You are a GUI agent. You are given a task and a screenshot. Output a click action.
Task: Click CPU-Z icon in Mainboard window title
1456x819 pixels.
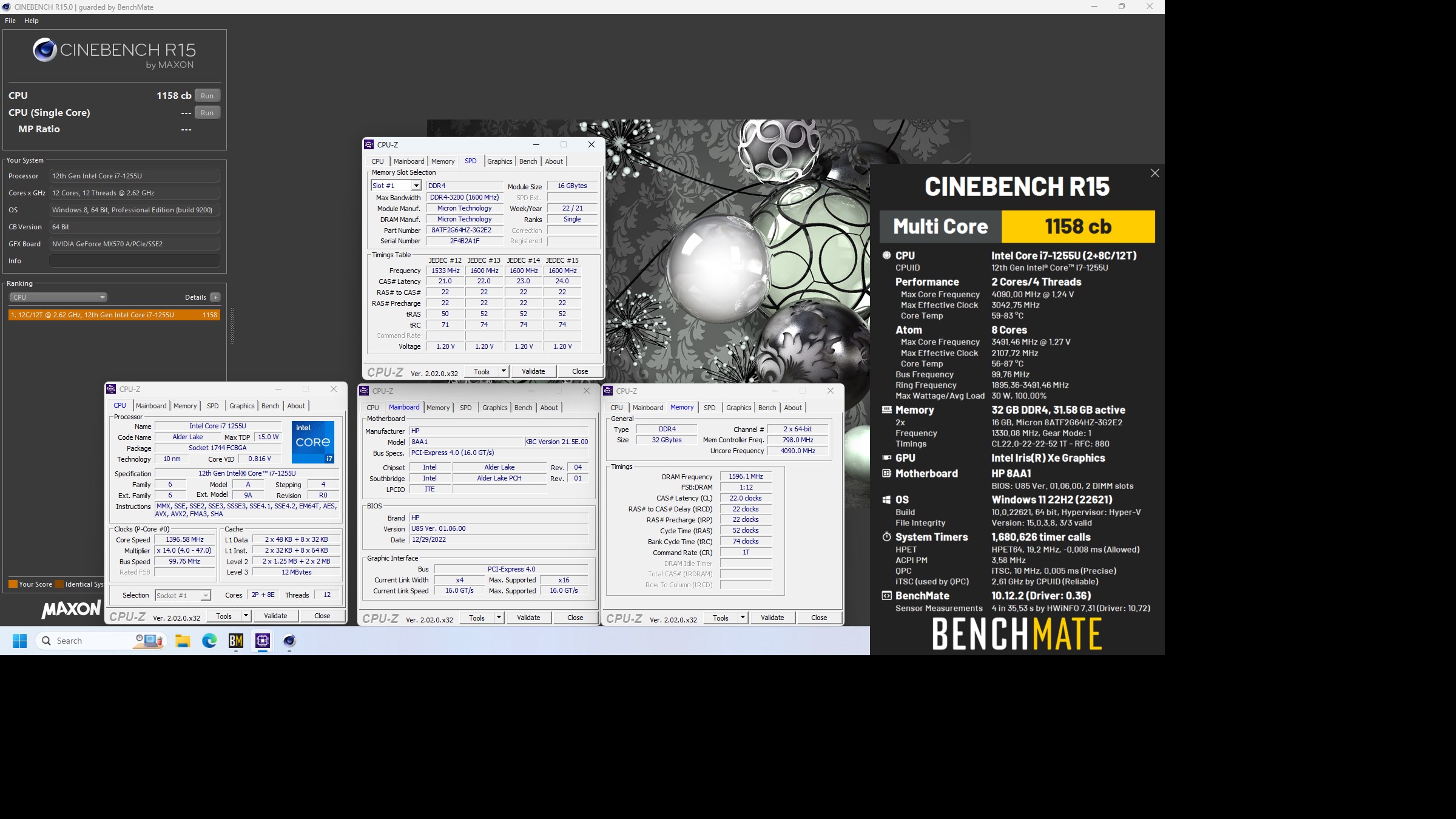[364, 391]
